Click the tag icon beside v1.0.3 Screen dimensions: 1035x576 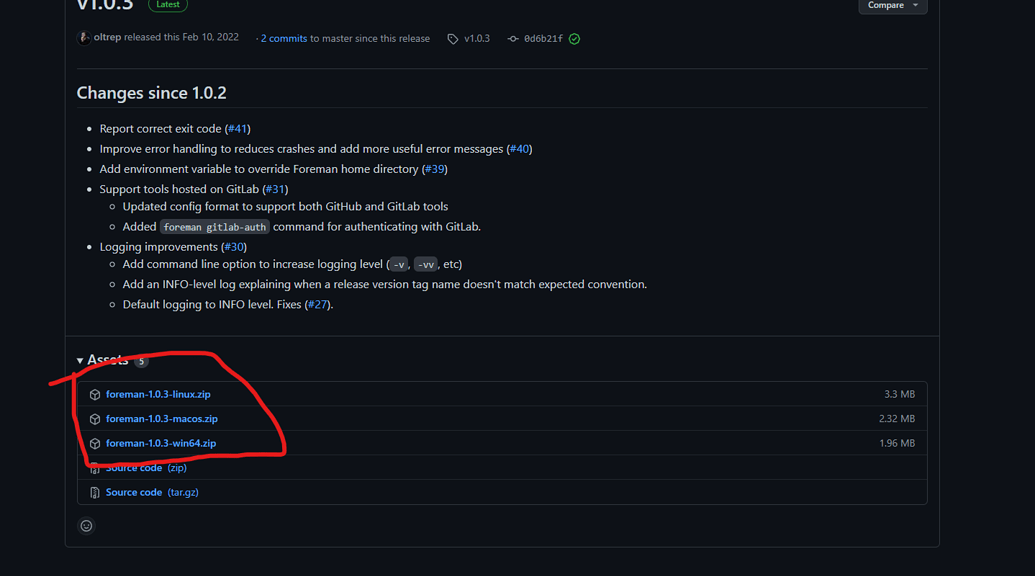click(453, 39)
